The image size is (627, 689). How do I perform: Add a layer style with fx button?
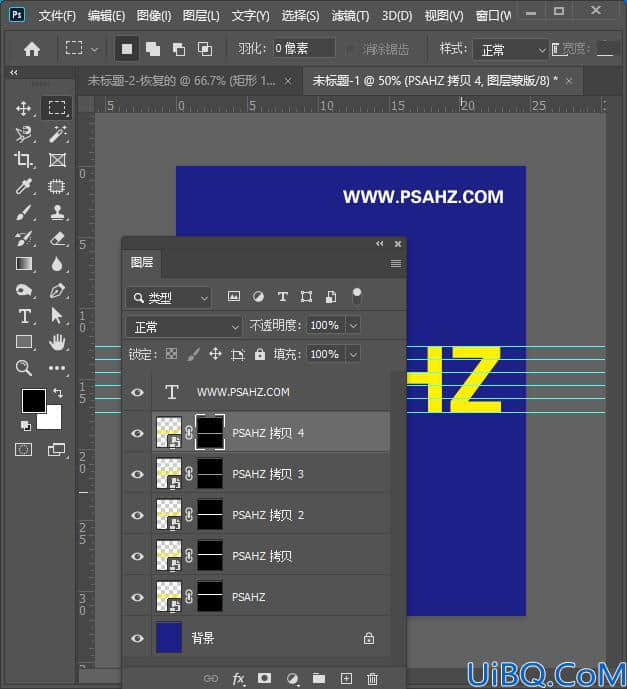pyautogui.click(x=238, y=679)
